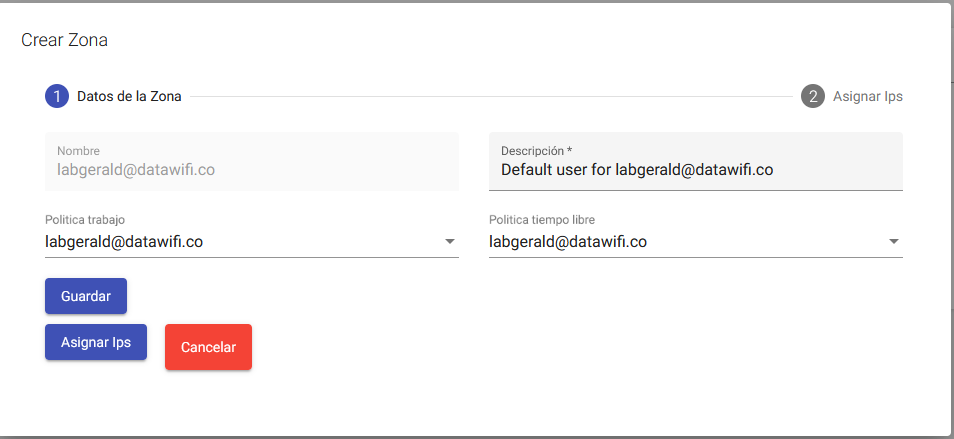Click the disabled Nombre field value
Viewport: 954px width, 439px height.
click(x=136, y=170)
